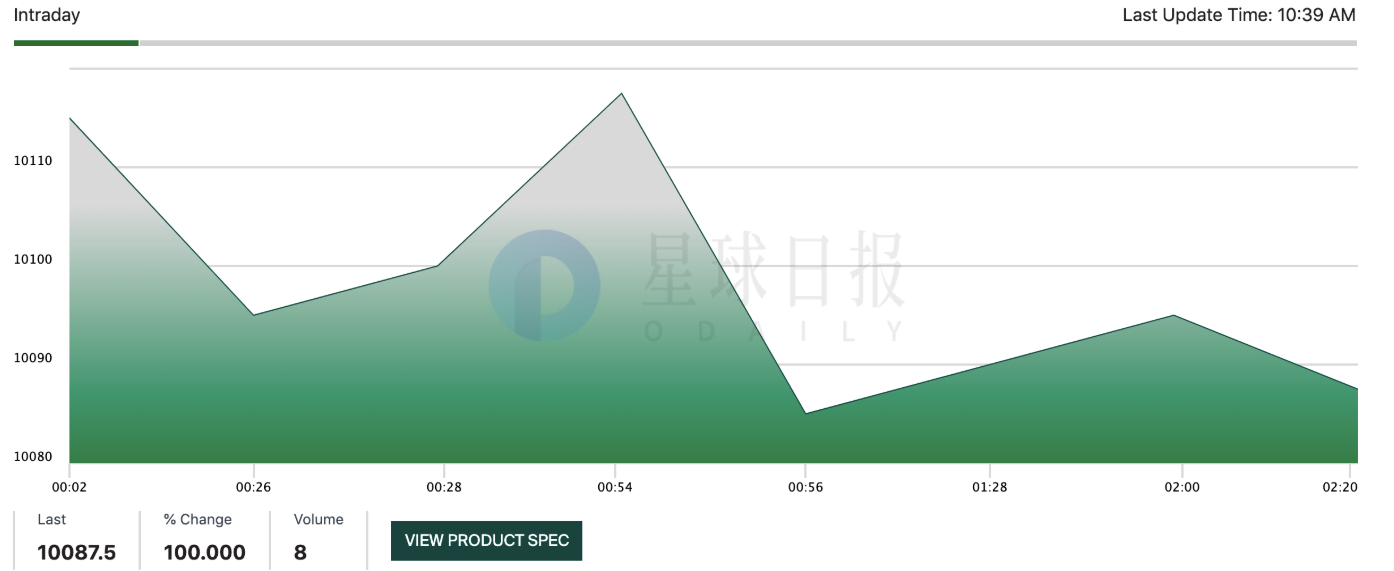Click the "% Change" label

[198, 520]
